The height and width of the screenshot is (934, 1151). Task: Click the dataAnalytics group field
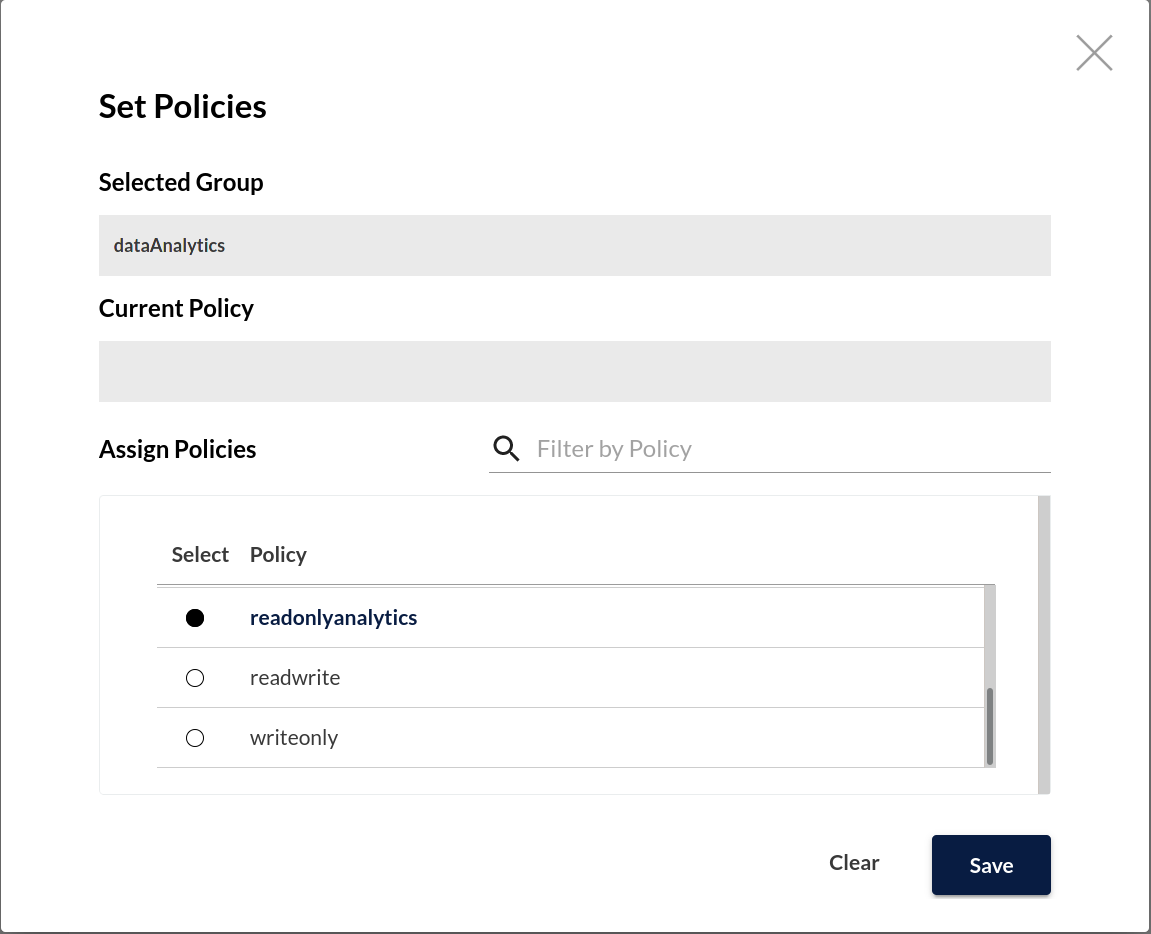[x=574, y=245]
